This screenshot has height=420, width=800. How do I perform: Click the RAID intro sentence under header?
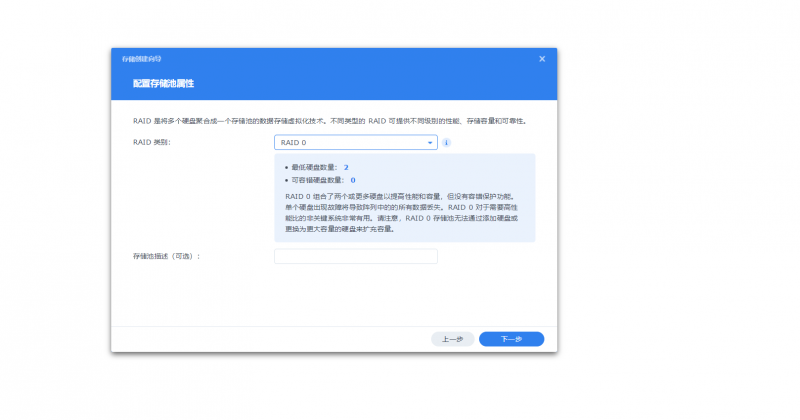coord(330,121)
